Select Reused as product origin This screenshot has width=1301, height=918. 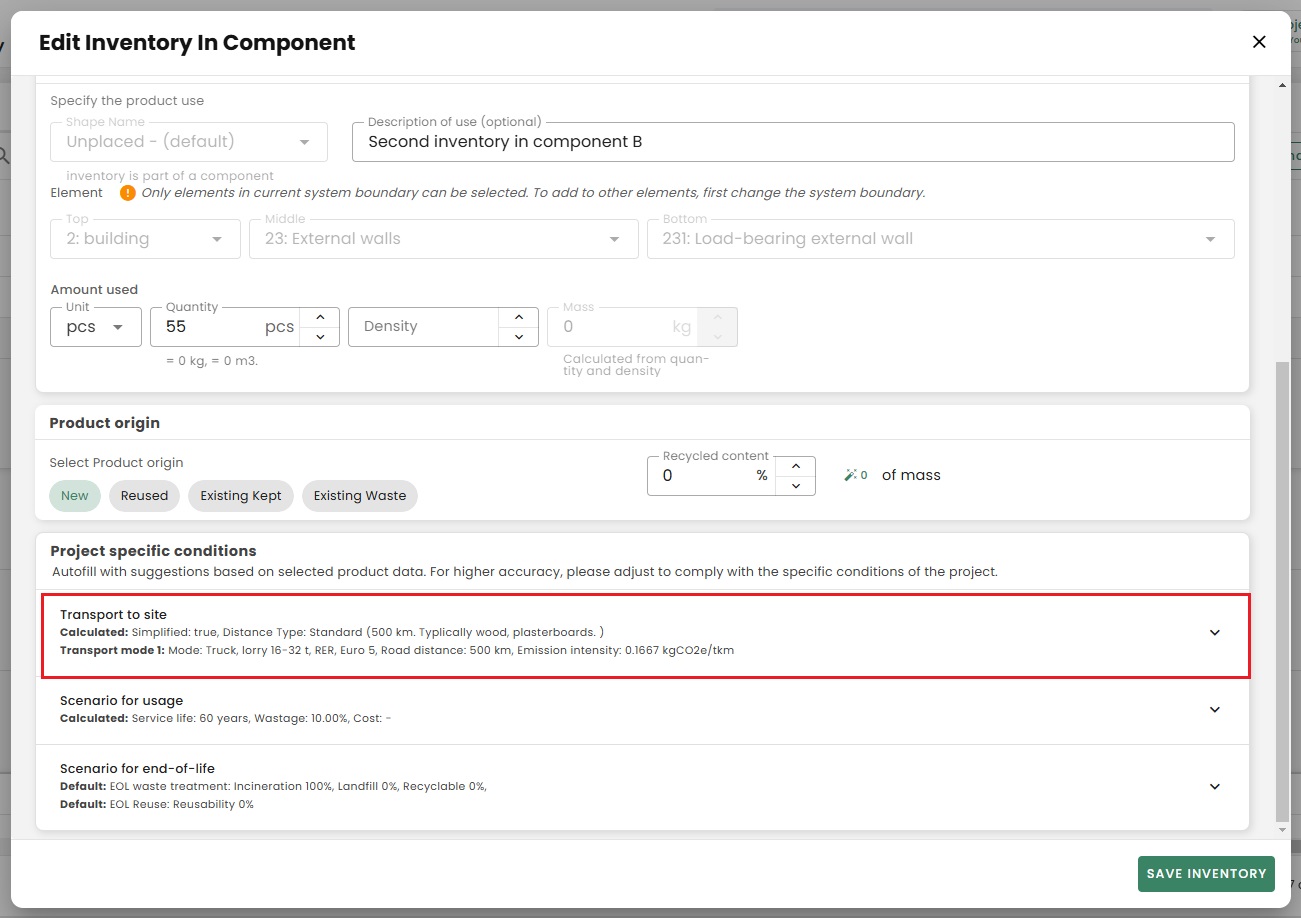click(x=144, y=496)
